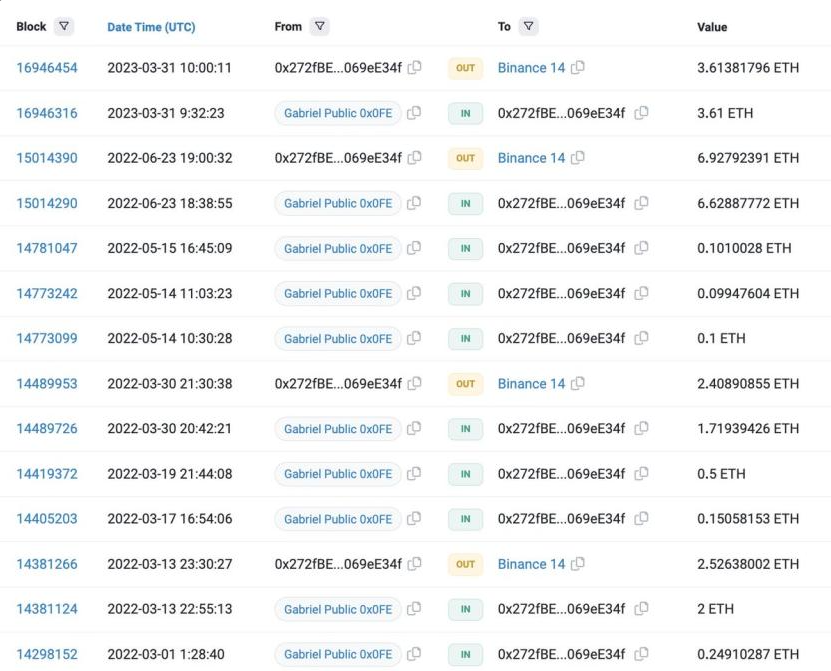Open block 14405203
The image size is (831, 671).
[47, 519]
